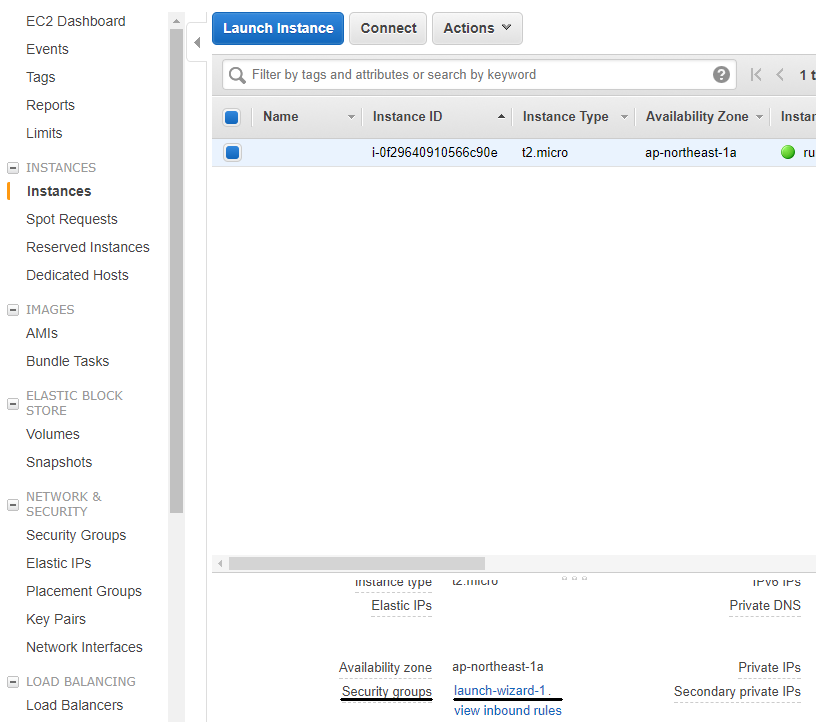Click the Private IPs detail label
Viewport: 816px width, 722px height.
tap(769, 667)
